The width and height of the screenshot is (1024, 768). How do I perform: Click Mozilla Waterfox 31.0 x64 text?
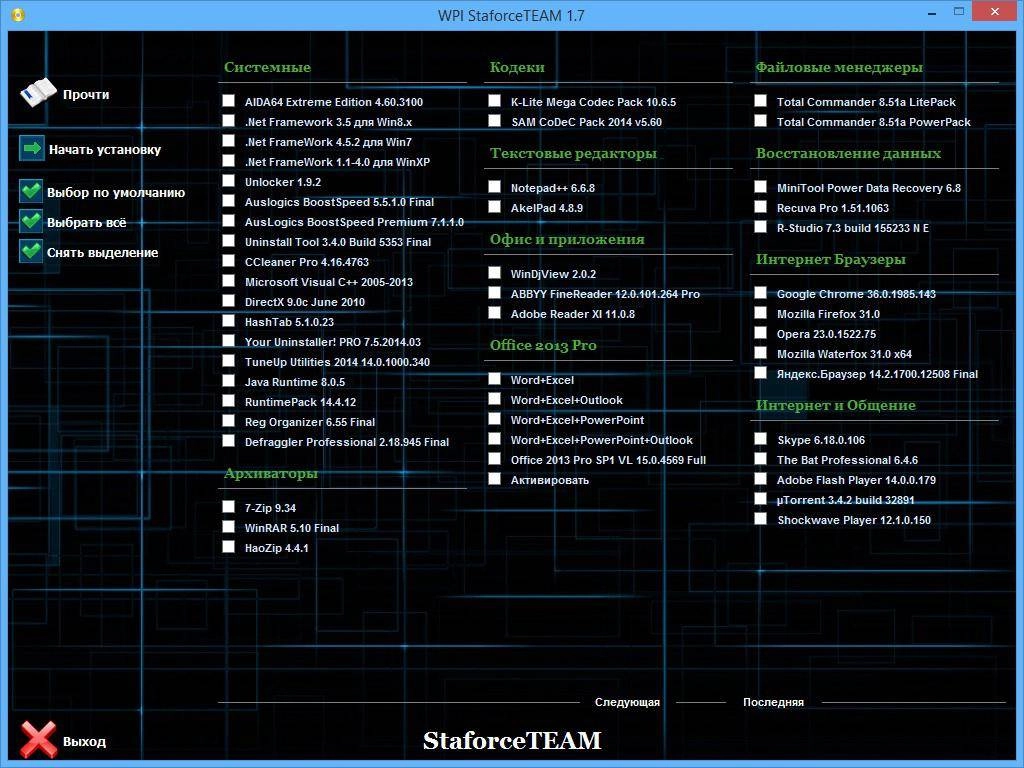click(x=844, y=354)
